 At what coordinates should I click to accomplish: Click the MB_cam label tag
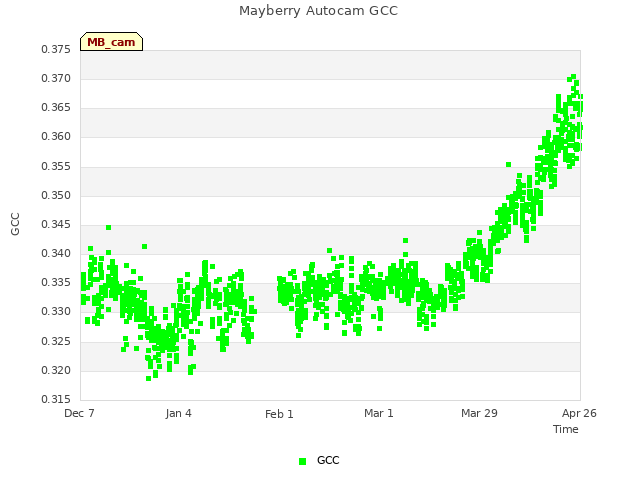(x=111, y=42)
